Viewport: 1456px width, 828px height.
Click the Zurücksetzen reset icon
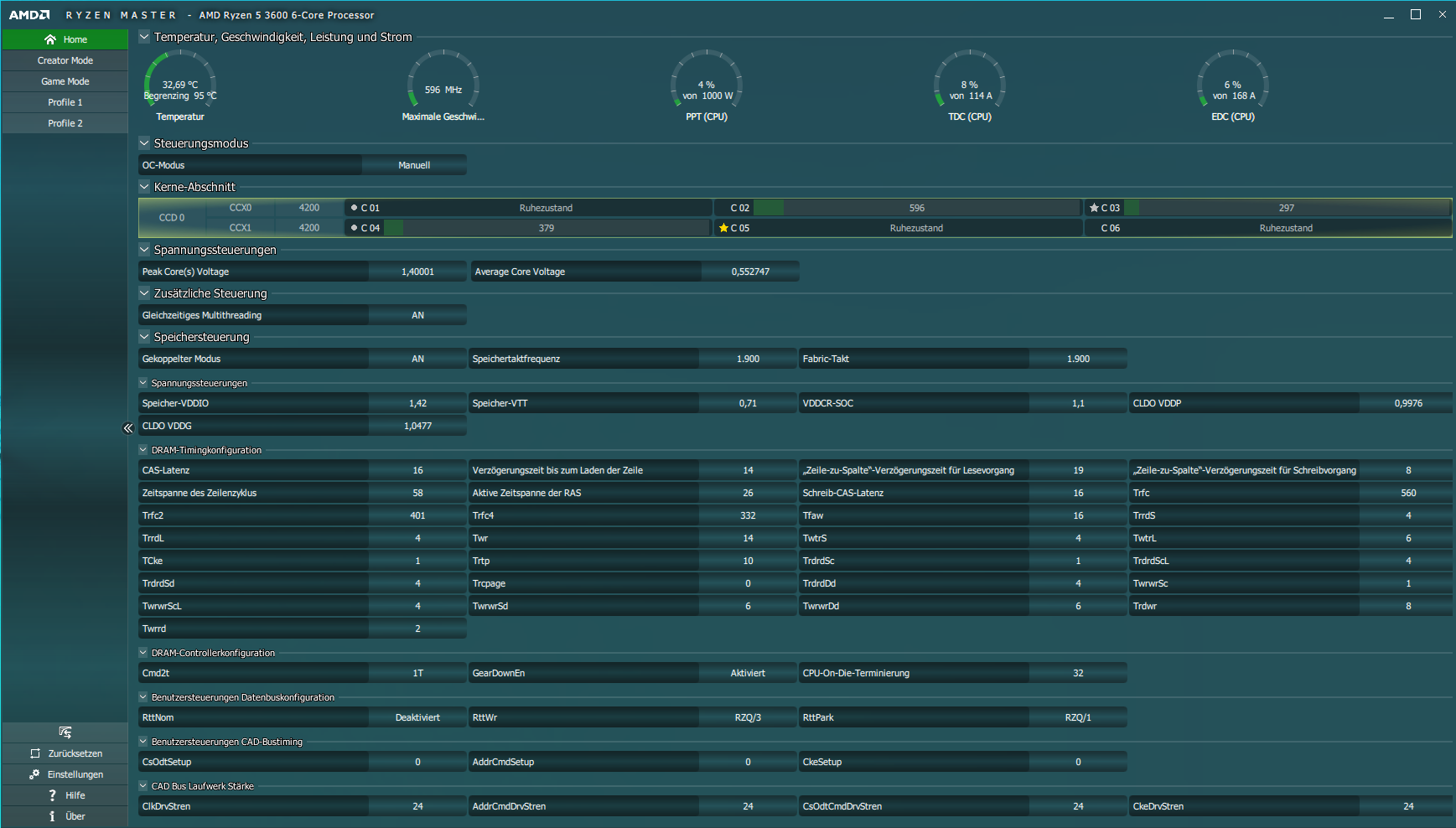[x=35, y=753]
